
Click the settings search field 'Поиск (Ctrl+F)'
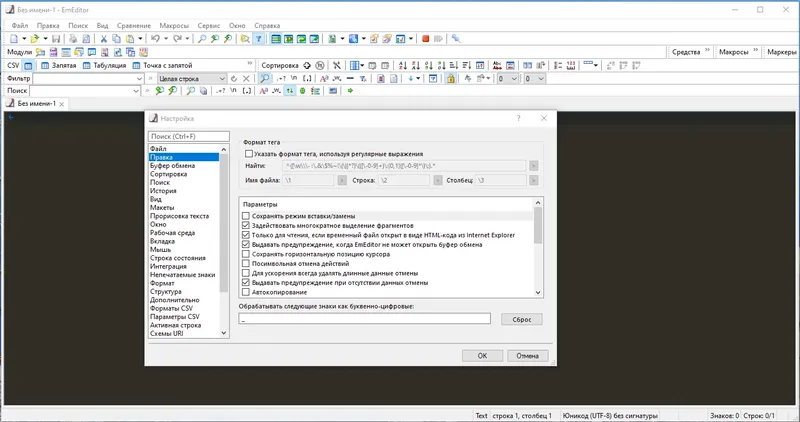(x=189, y=136)
